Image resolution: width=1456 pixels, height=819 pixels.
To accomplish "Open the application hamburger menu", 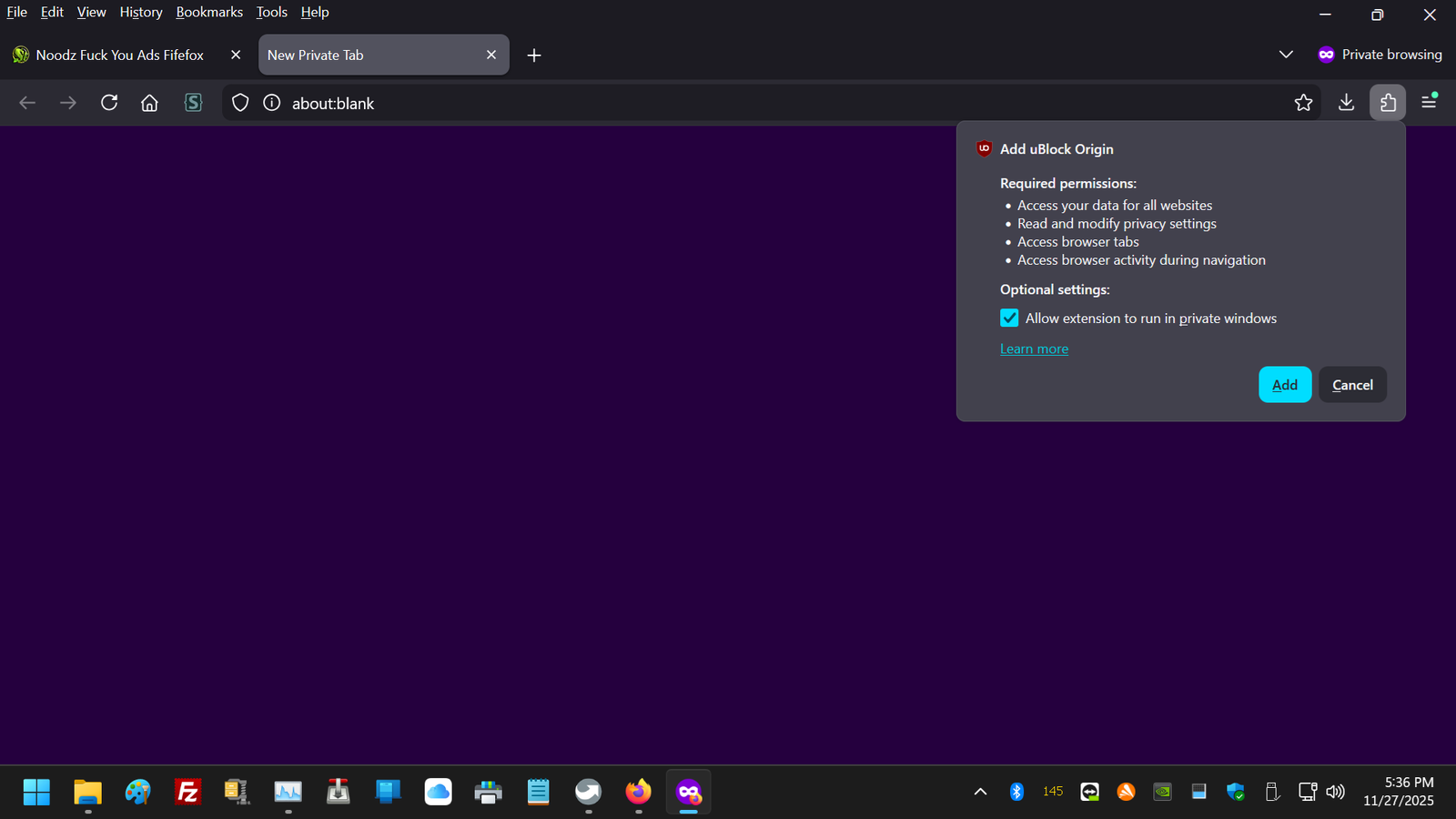I will pos(1429,102).
